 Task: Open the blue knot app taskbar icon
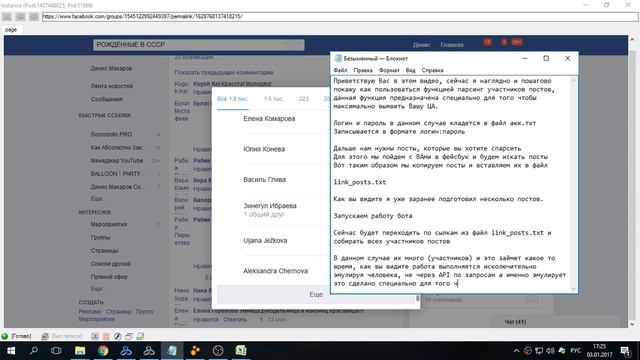coord(126,351)
